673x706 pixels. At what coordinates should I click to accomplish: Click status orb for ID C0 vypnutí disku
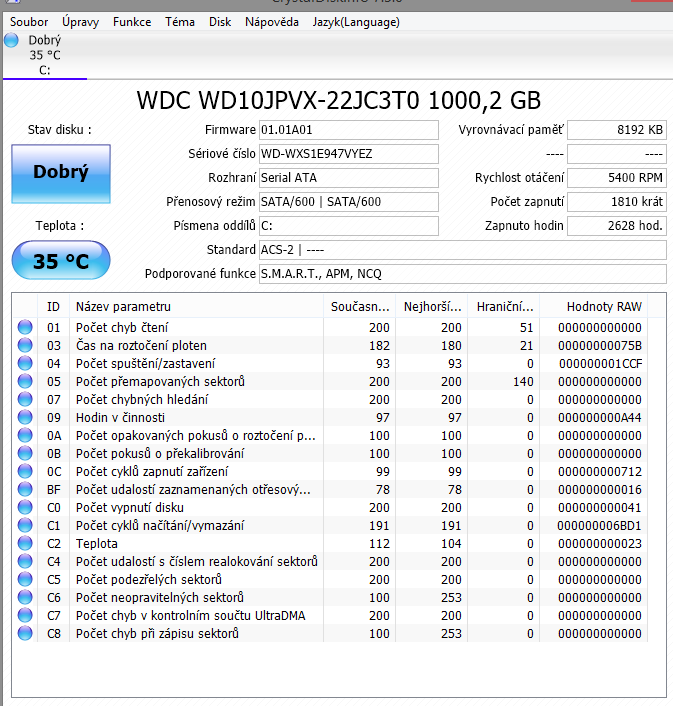(x=25, y=507)
